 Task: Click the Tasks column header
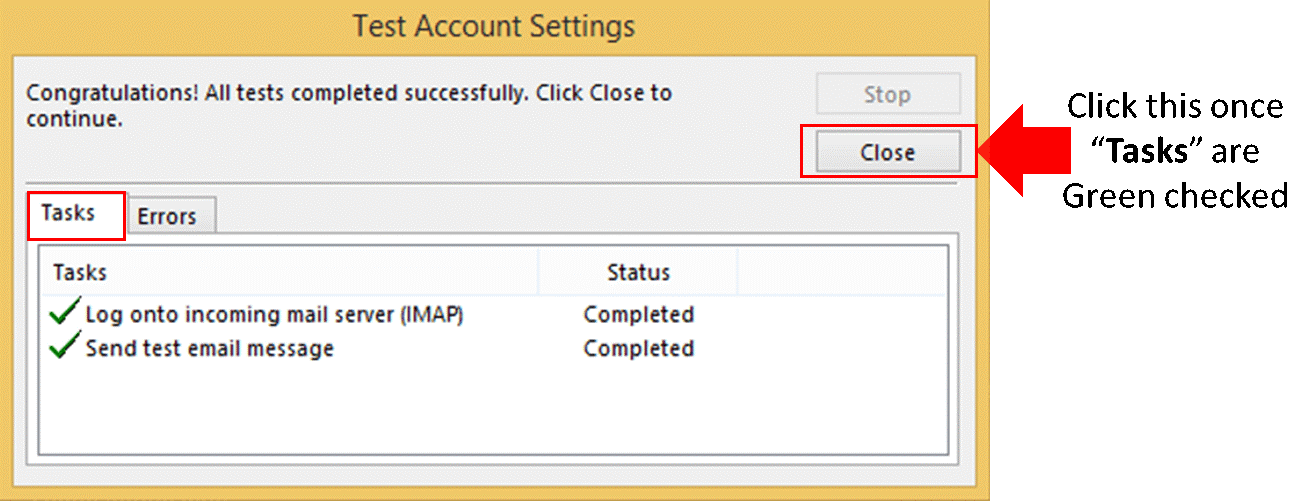[x=289, y=272]
